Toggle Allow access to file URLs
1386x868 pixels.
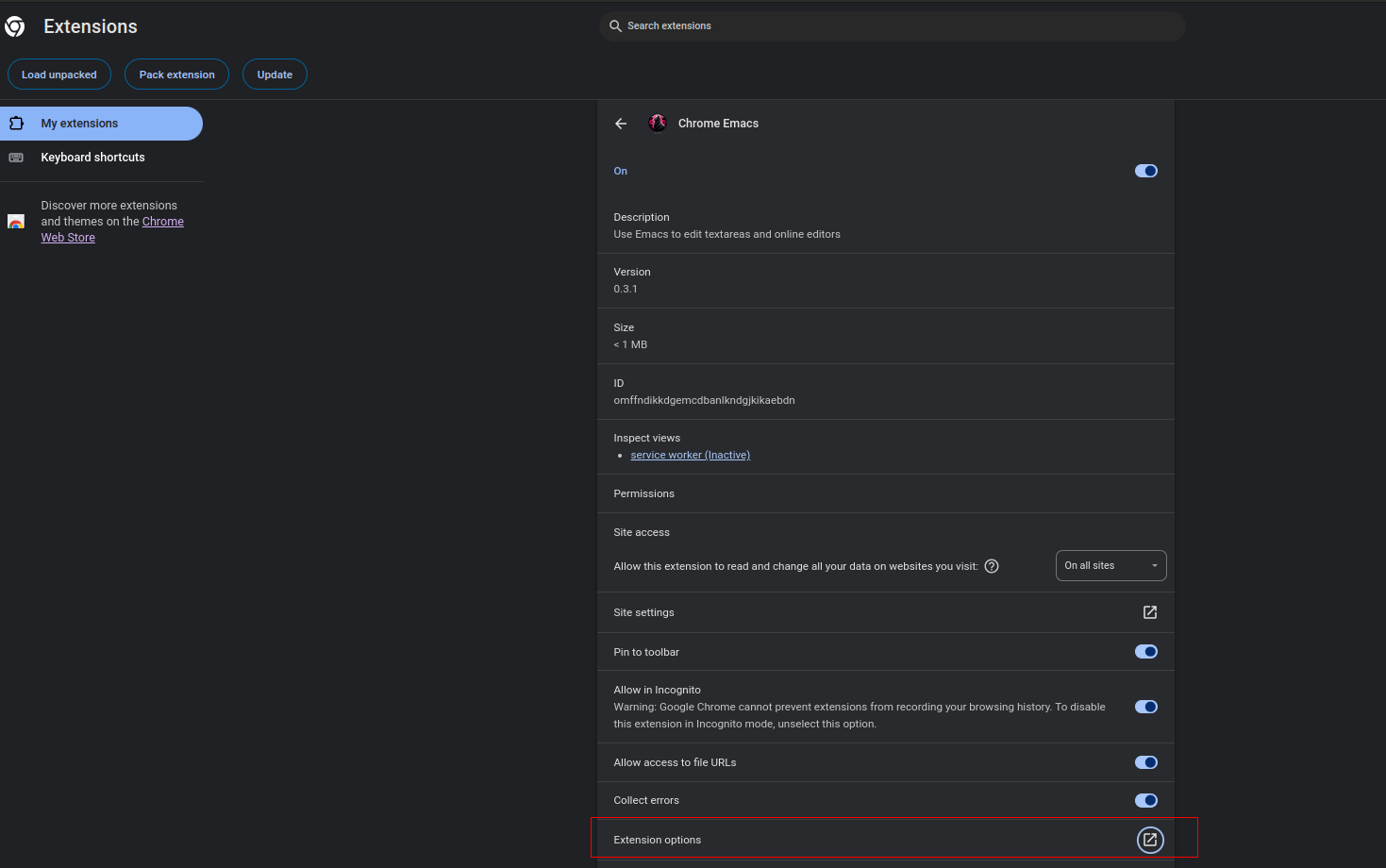tap(1146, 762)
